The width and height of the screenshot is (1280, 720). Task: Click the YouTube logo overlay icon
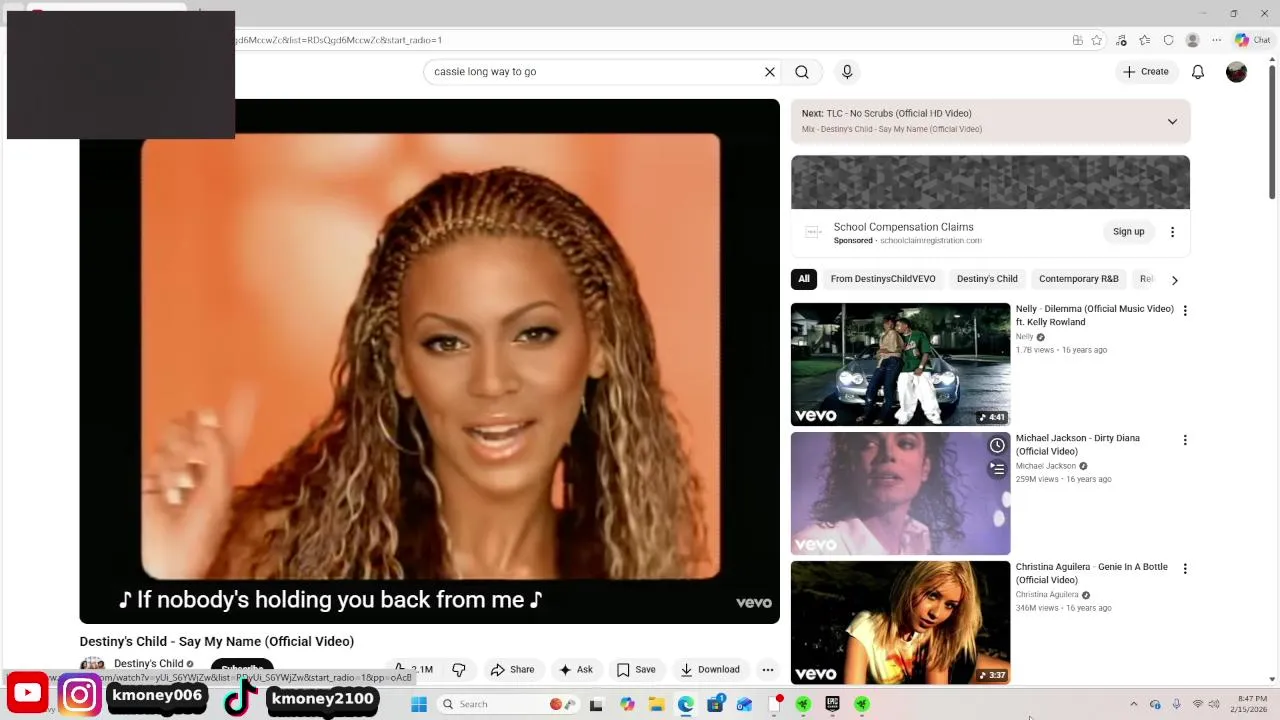tap(27, 693)
